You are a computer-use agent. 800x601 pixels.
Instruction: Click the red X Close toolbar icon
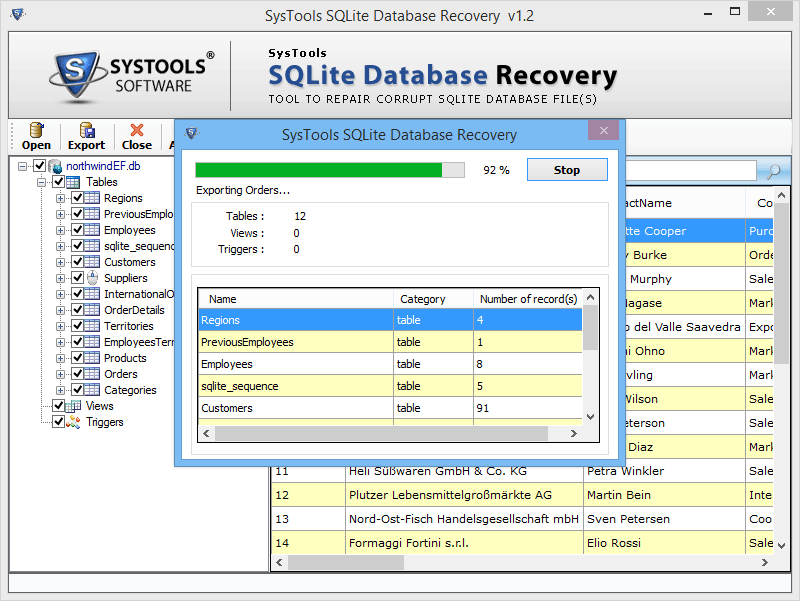pyautogui.click(x=137, y=130)
